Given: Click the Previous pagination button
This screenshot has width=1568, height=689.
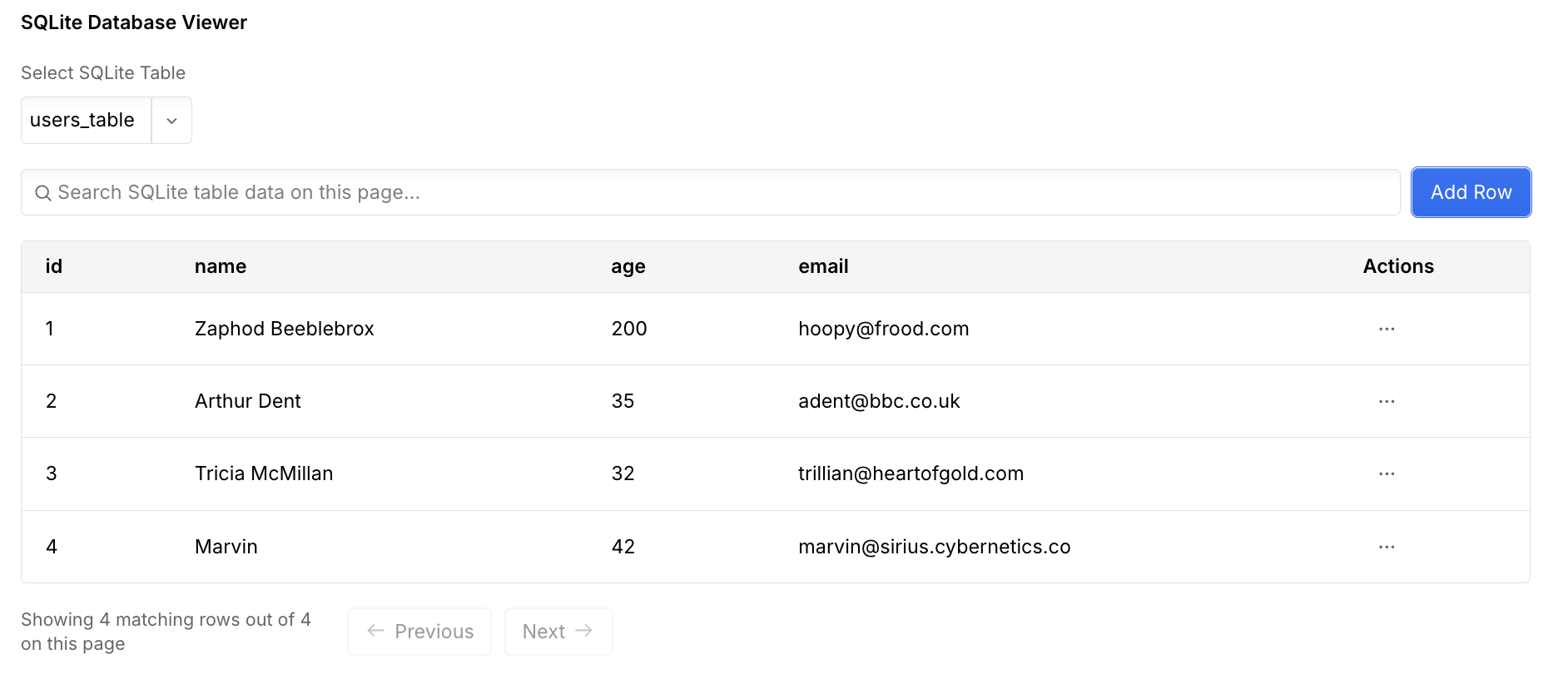Looking at the screenshot, I should [419, 631].
